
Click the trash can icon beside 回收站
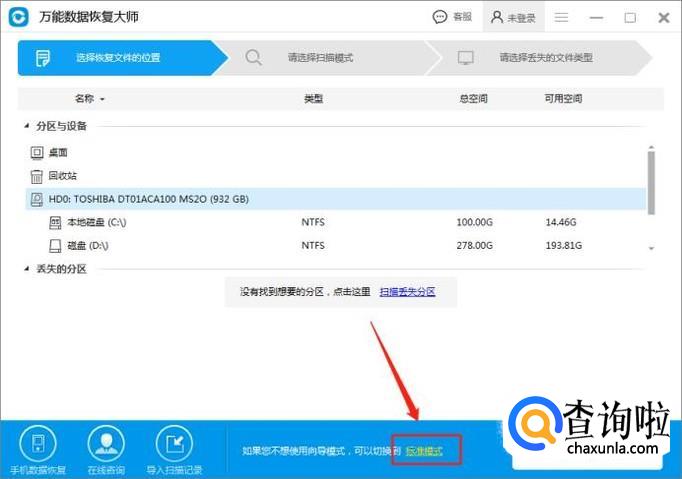pos(37,176)
